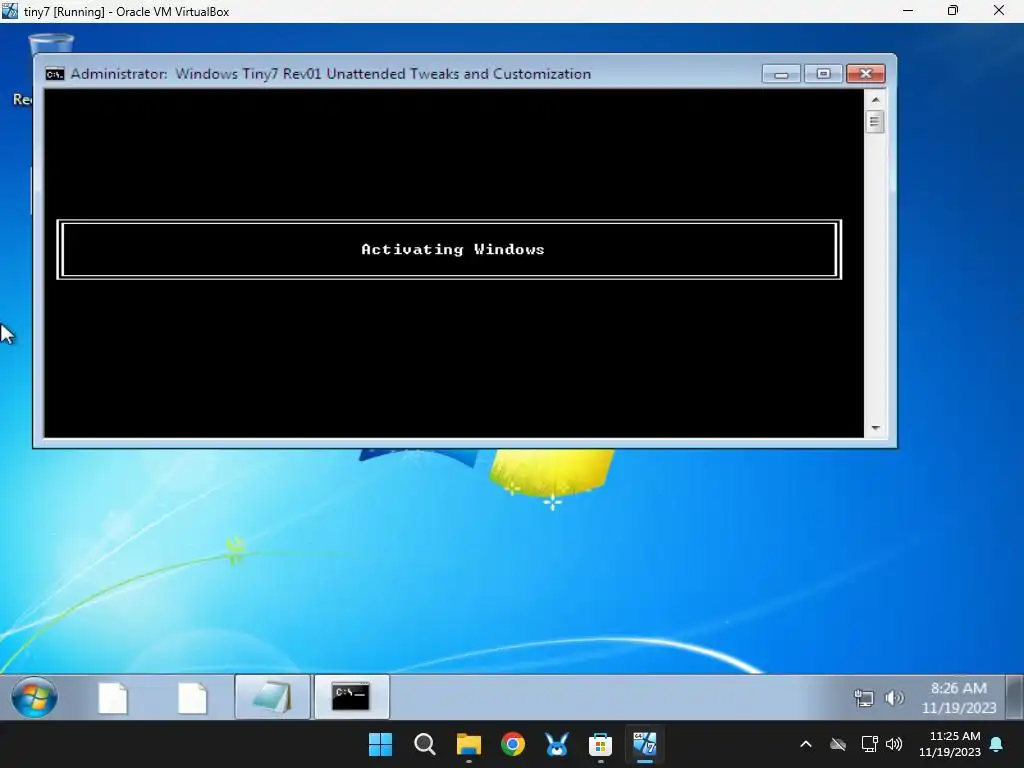Open the blue rabbit app on host taskbar
This screenshot has width=1024, height=768.
pyautogui.click(x=556, y=744)
